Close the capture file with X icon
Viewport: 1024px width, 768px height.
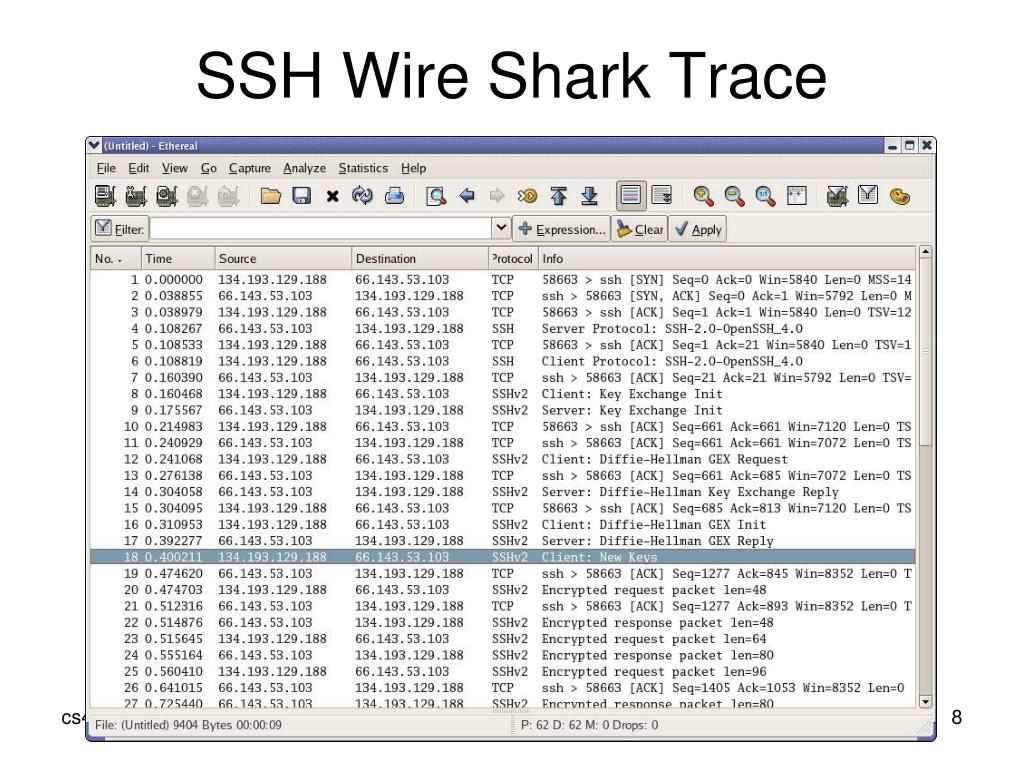(332, 196)
